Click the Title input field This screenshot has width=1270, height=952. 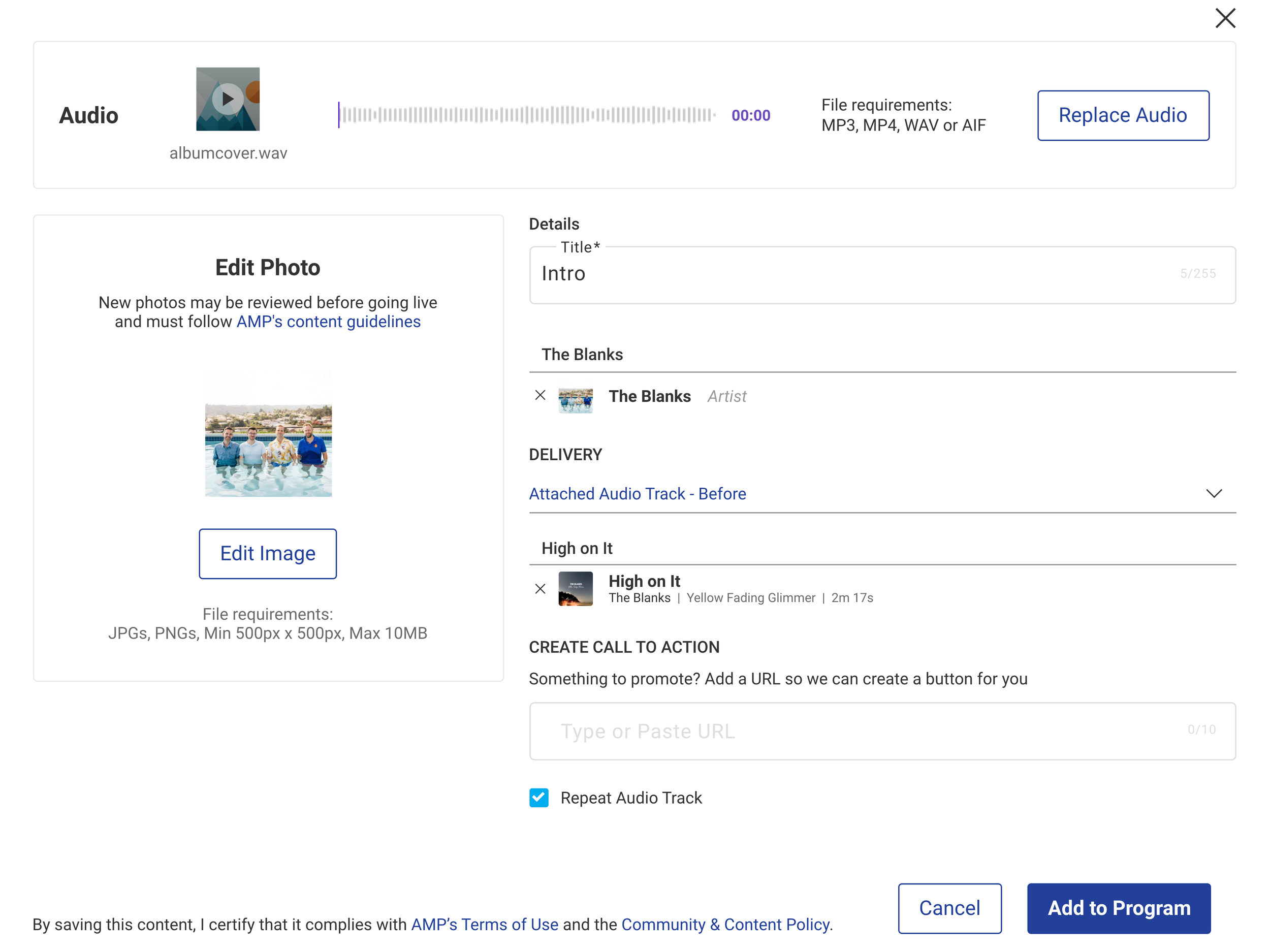[850, 274]
